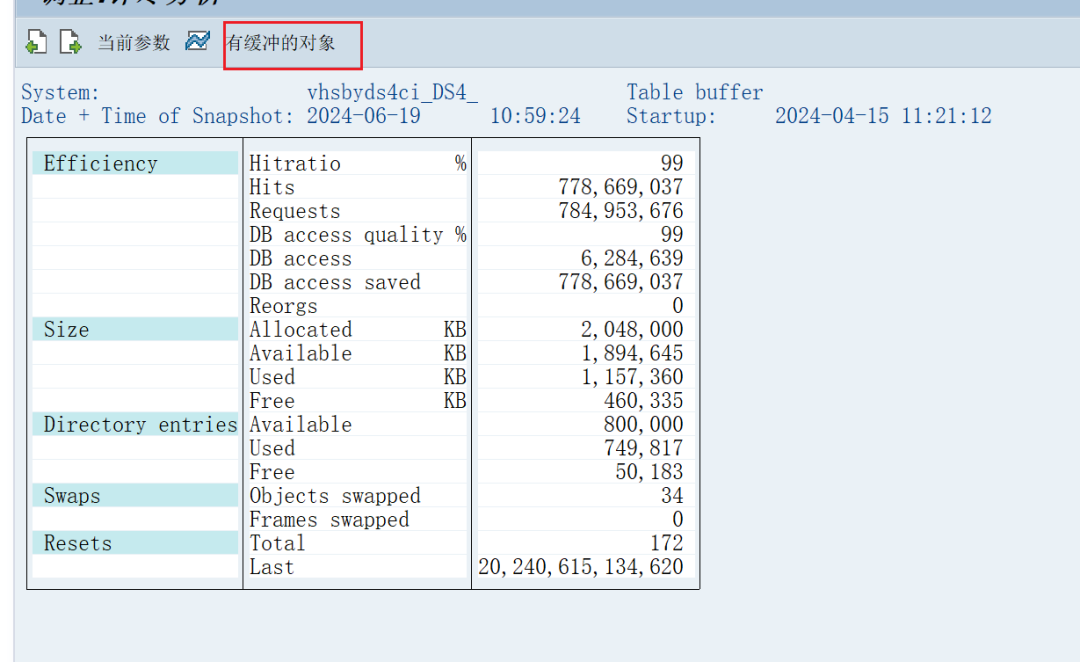Select the Swaps category cell
Image resolution: width=1080 pixels, height=662 pixels.
pyautogui.click(x=135, y=495)
